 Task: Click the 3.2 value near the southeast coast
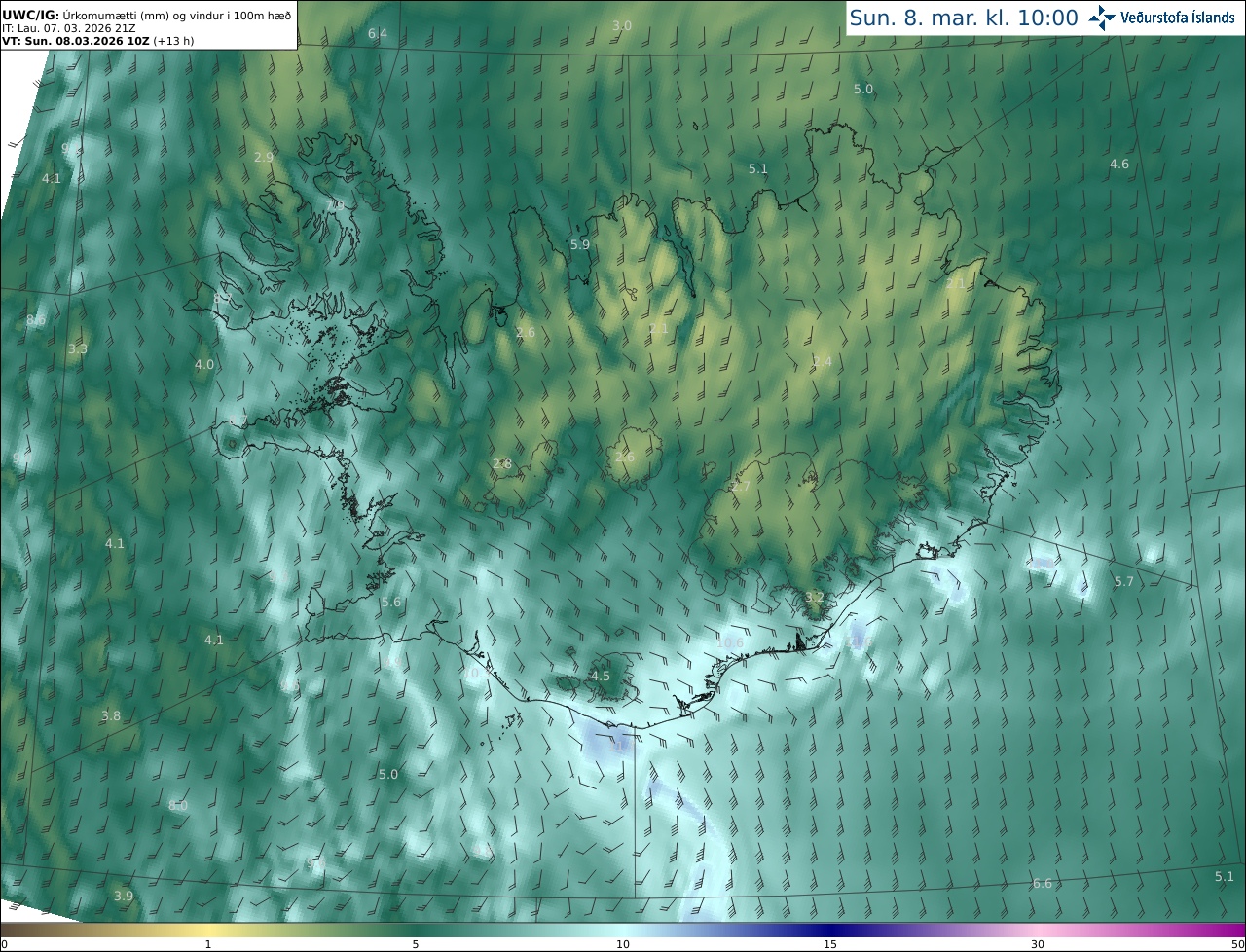click(815, 596)
